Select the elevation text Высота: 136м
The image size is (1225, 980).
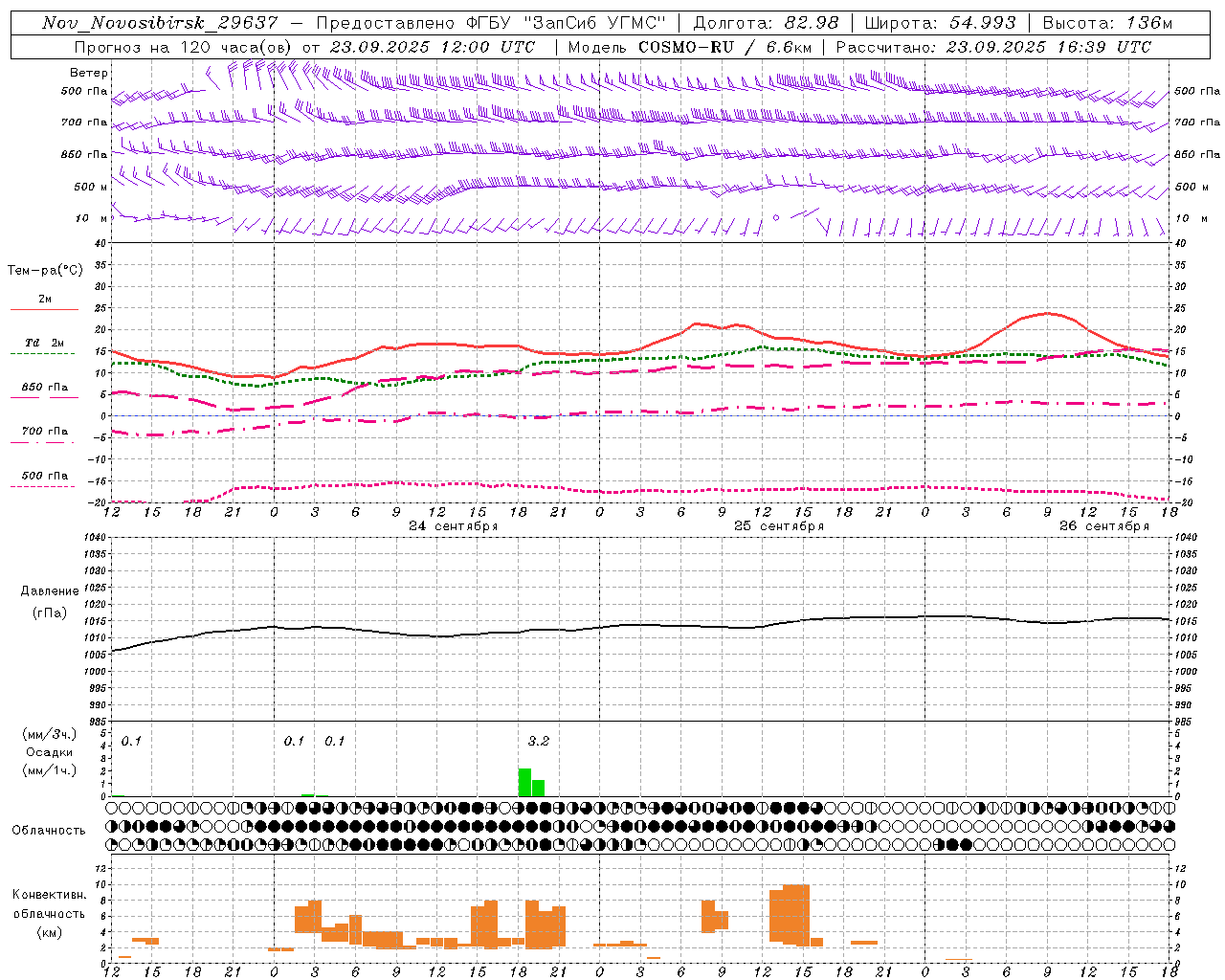click(1107, 22)
